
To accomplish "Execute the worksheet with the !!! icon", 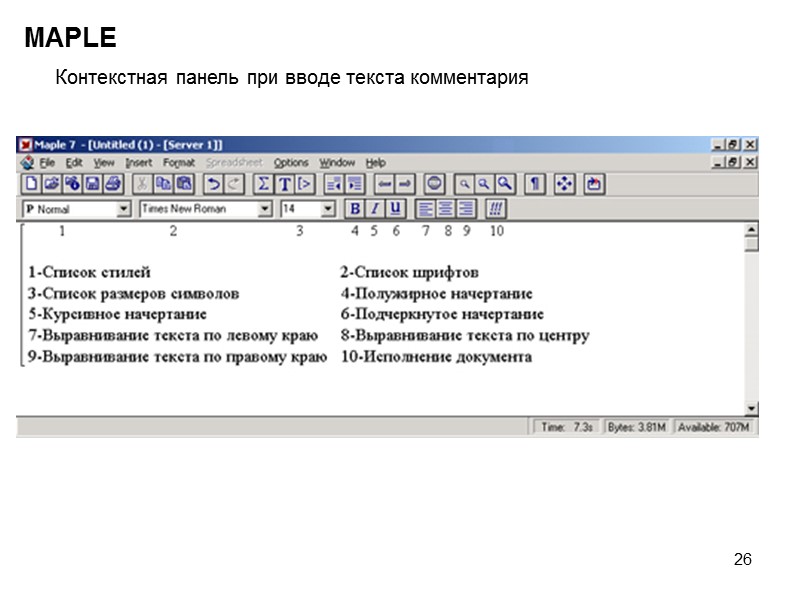I will [495, 208].
